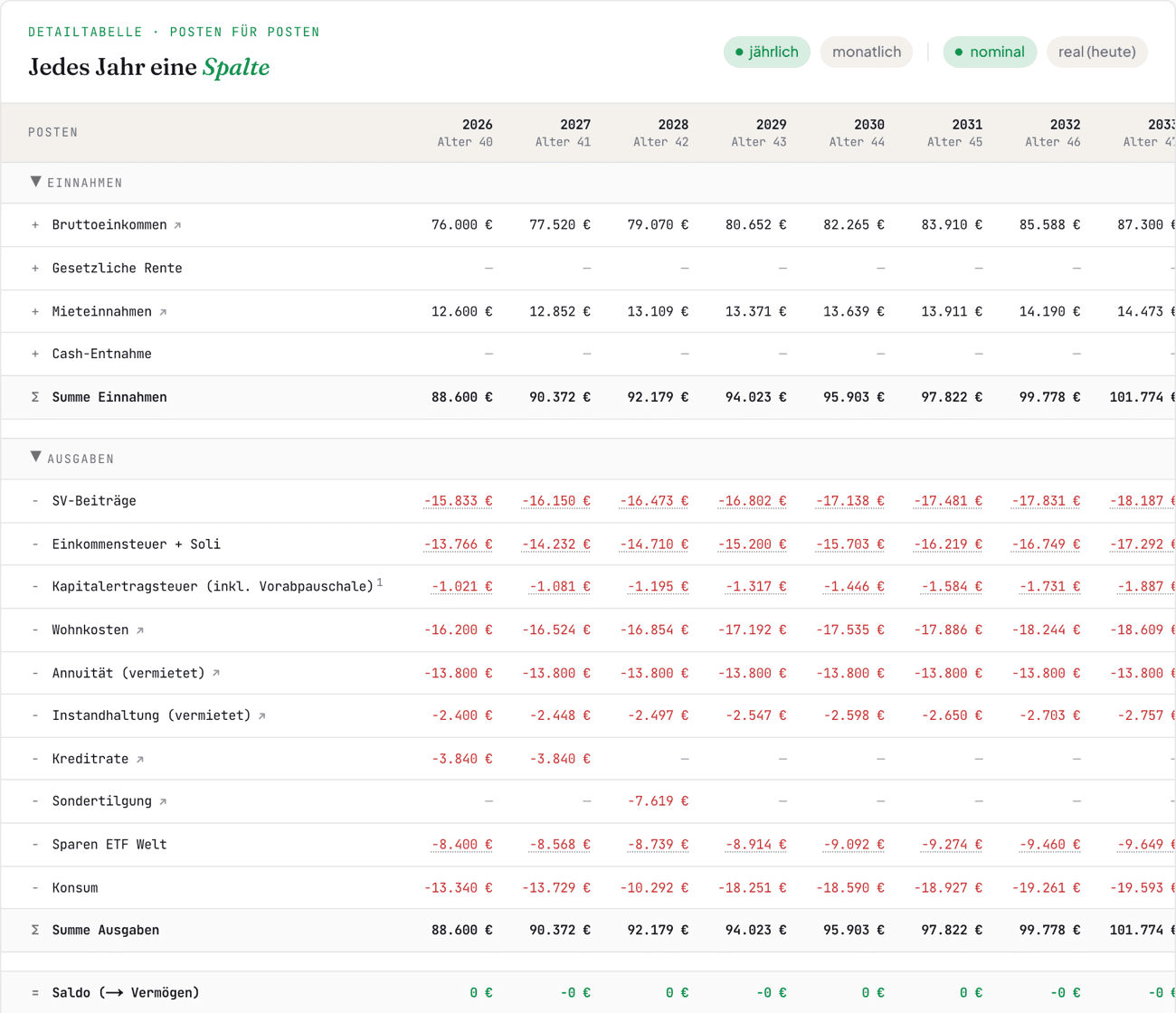This screenshot has width=1176, height=1013.
Task: Click the Summe Ausgaben row label
Action: [106, 930]
